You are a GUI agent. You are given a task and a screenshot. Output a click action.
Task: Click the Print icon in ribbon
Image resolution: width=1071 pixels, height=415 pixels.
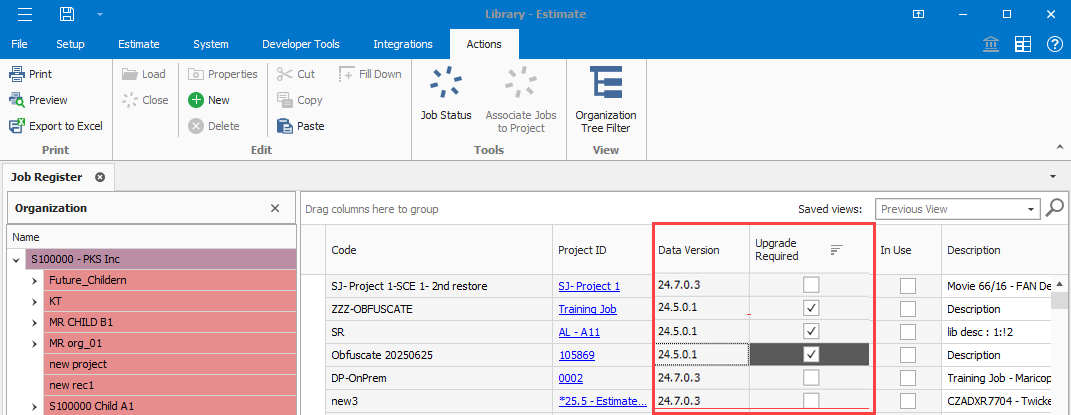(x=18, y=74)
